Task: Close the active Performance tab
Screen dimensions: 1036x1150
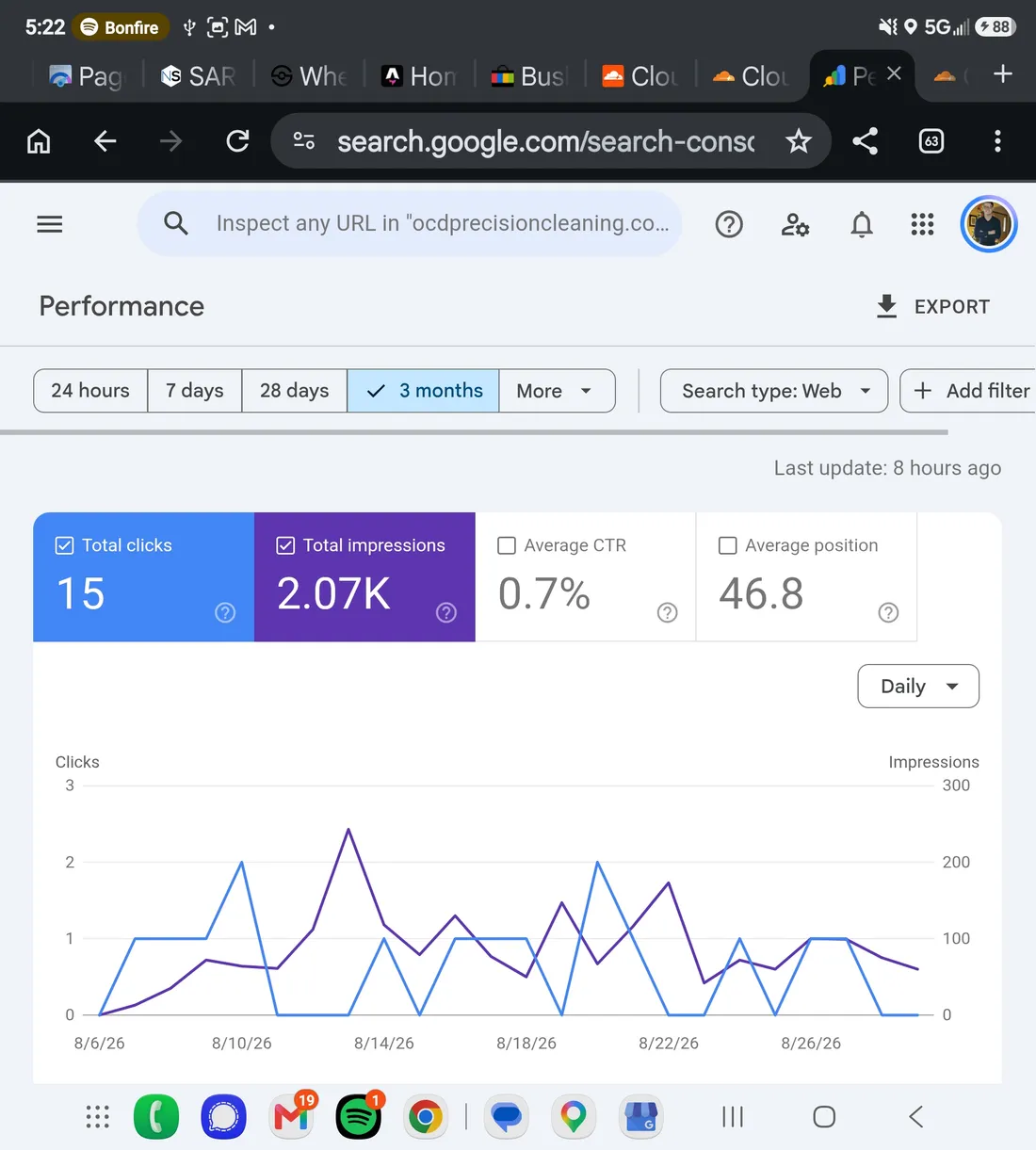Action: (894, 73)
